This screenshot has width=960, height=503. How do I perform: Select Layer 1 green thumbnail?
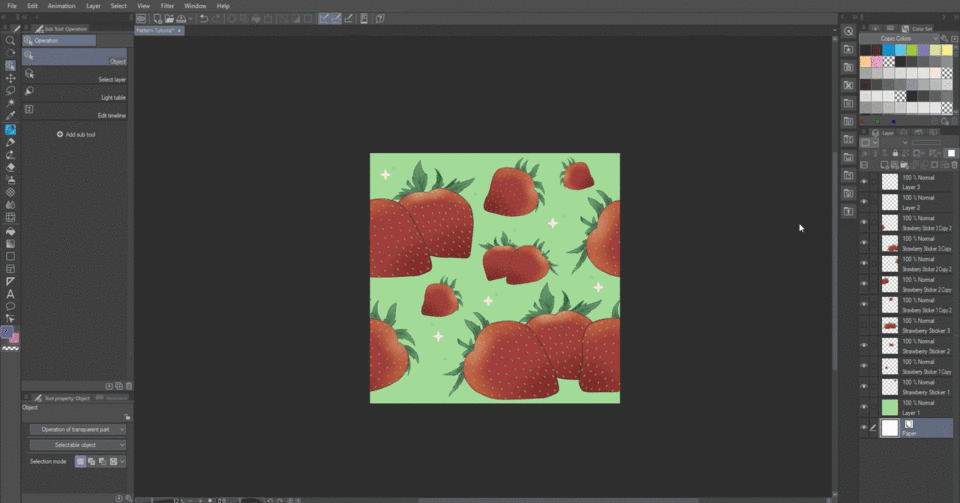pyautogui.click(x=890, y=407)
